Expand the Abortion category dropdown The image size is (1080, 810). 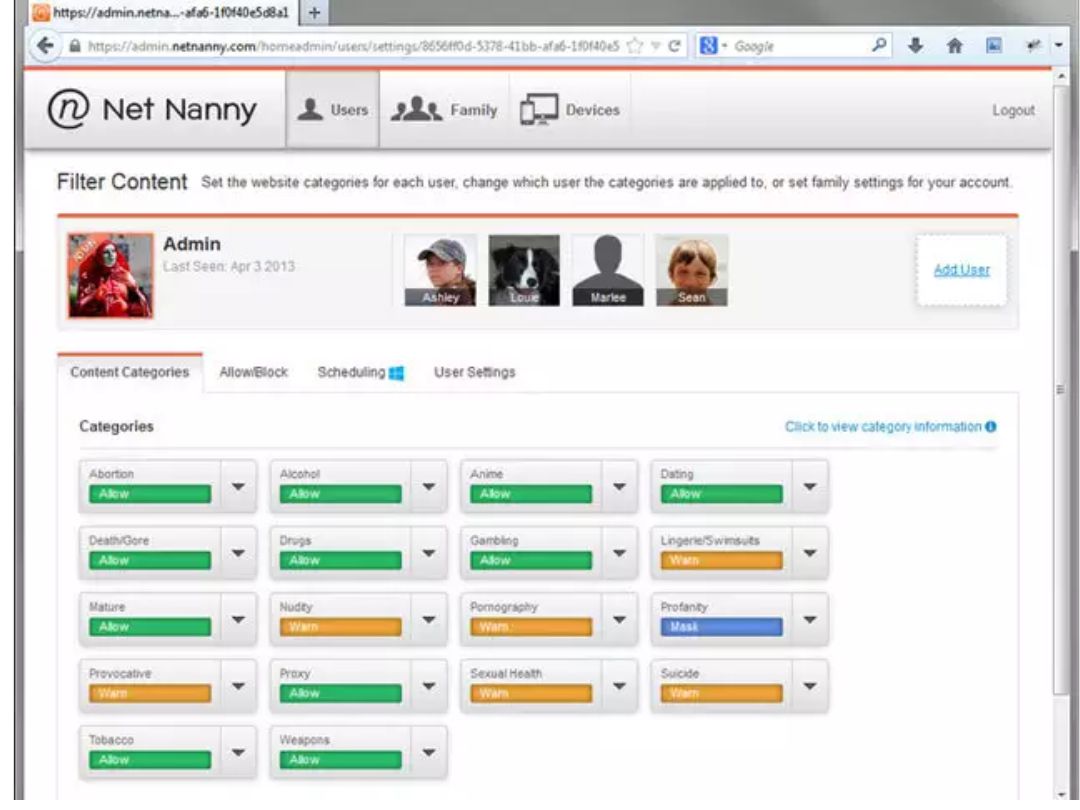pyautogui.click(x=238, y=487)
